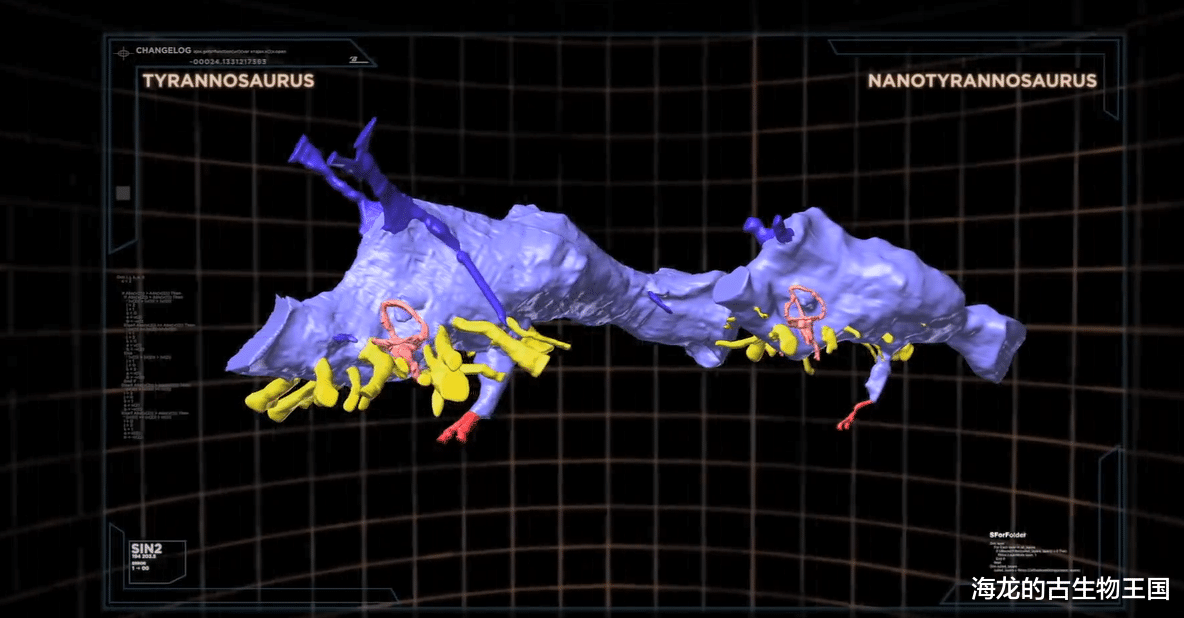Click the SForFolder heading
Image resolution: width=1184 pixels, height=618 pixels.
coord(1007,536)
